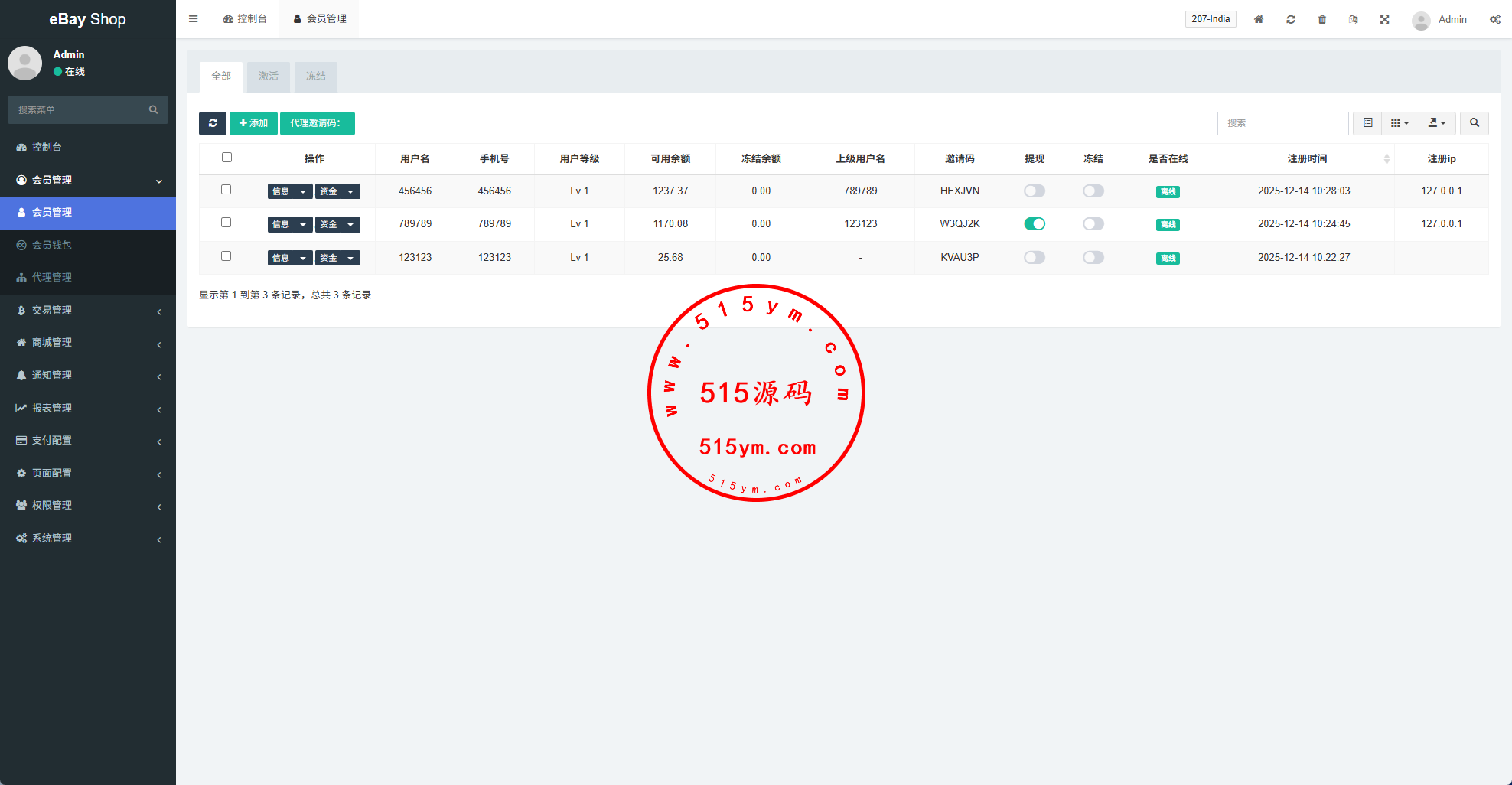The height and width of the screenshot is (785, 1512).
Task: Click the green 添加 button
Action: 253,123
